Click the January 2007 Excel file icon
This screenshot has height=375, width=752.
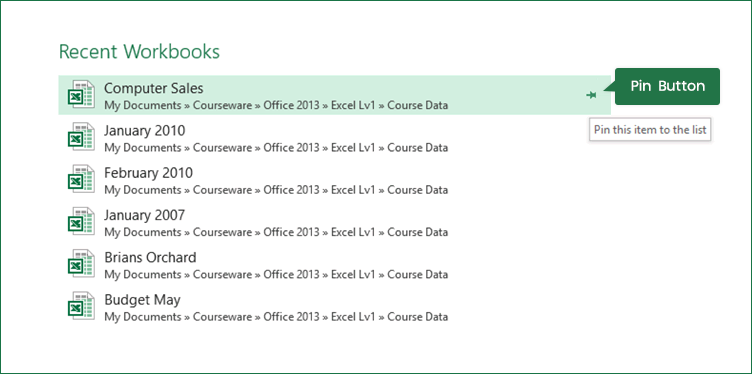81,221
